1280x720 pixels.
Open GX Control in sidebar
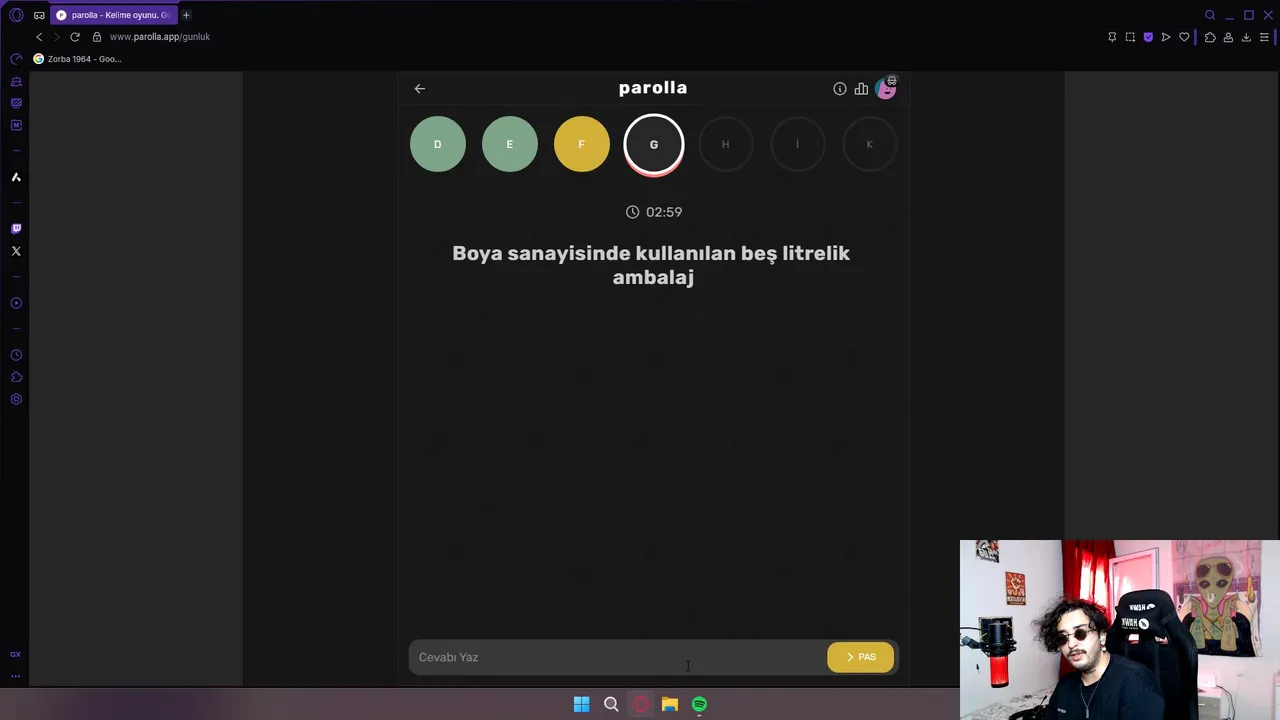pos(16,59)
